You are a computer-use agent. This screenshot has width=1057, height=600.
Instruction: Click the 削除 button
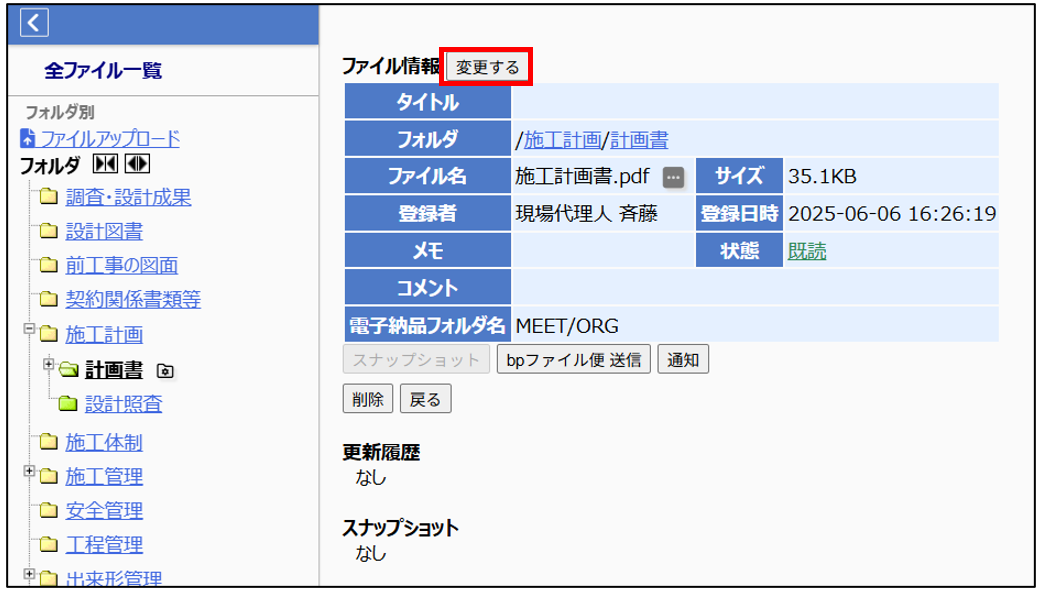tap(368, 400)
